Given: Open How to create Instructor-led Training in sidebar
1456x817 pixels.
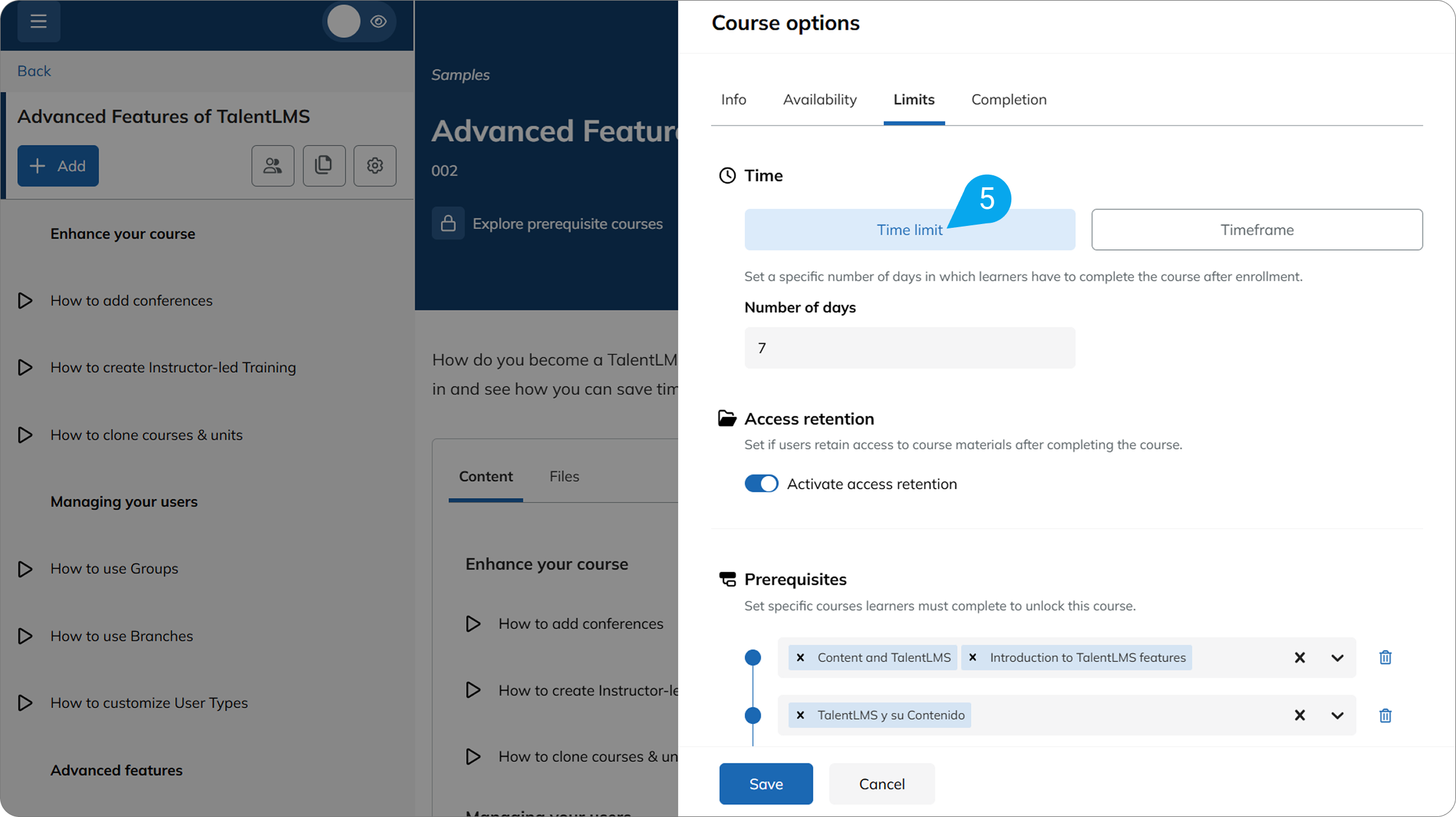Looking at the screenshot, I should (173, 368).
